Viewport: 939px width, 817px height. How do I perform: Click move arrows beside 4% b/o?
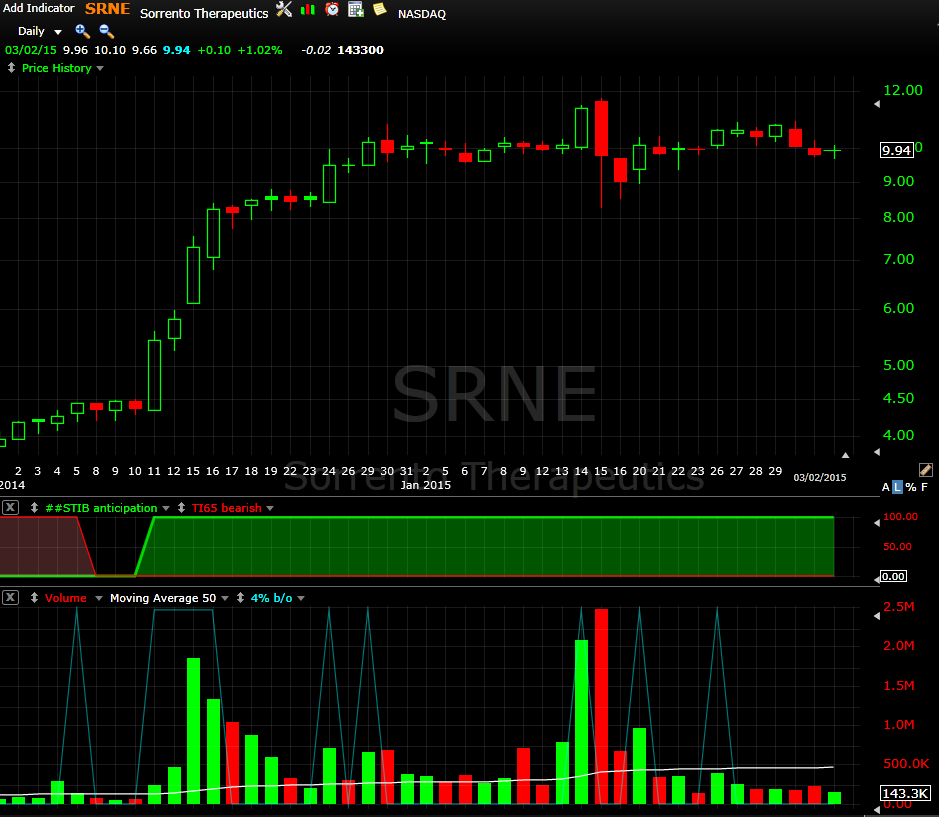240,598
